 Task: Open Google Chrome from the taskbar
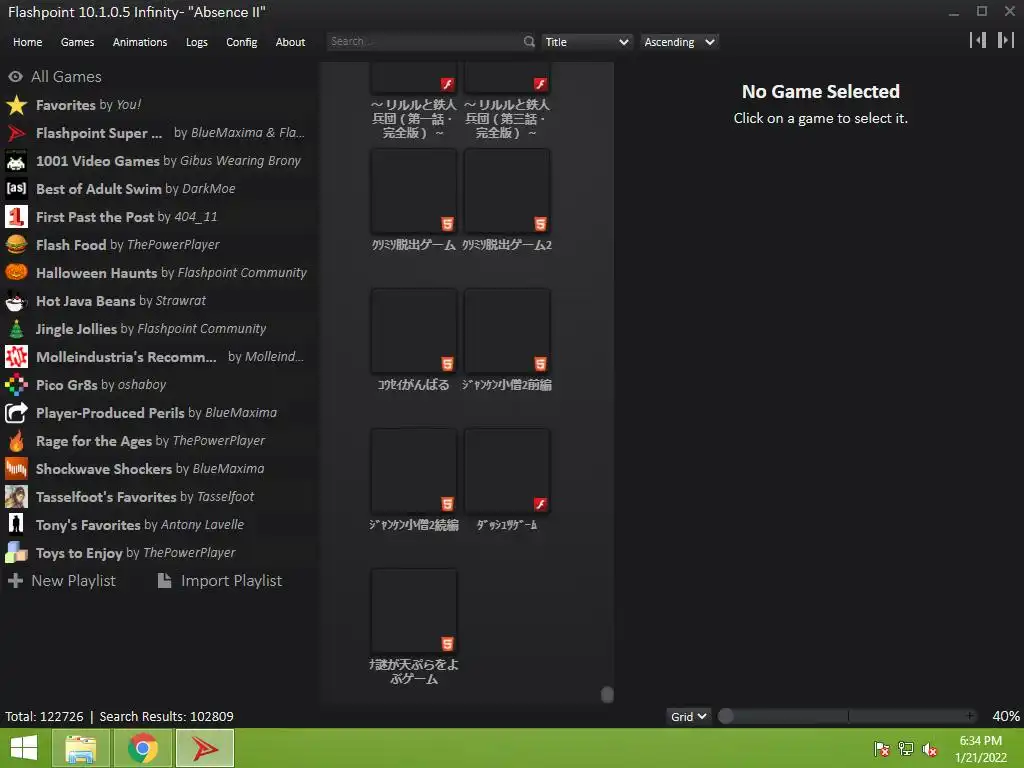point(142,748)
